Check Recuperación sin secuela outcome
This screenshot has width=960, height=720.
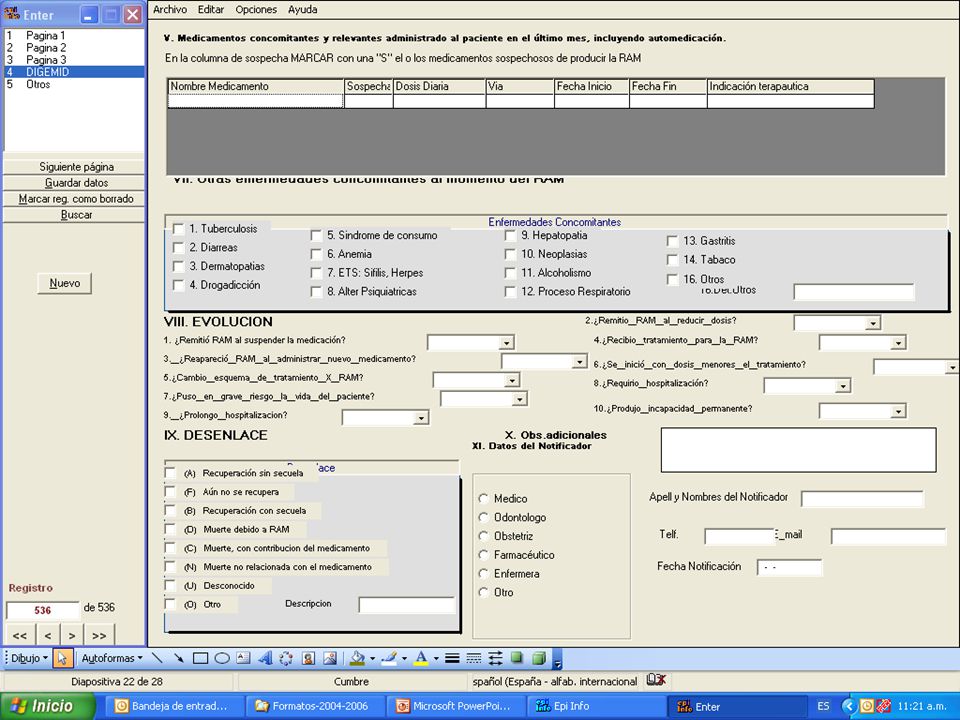click(x=170, y=473)
